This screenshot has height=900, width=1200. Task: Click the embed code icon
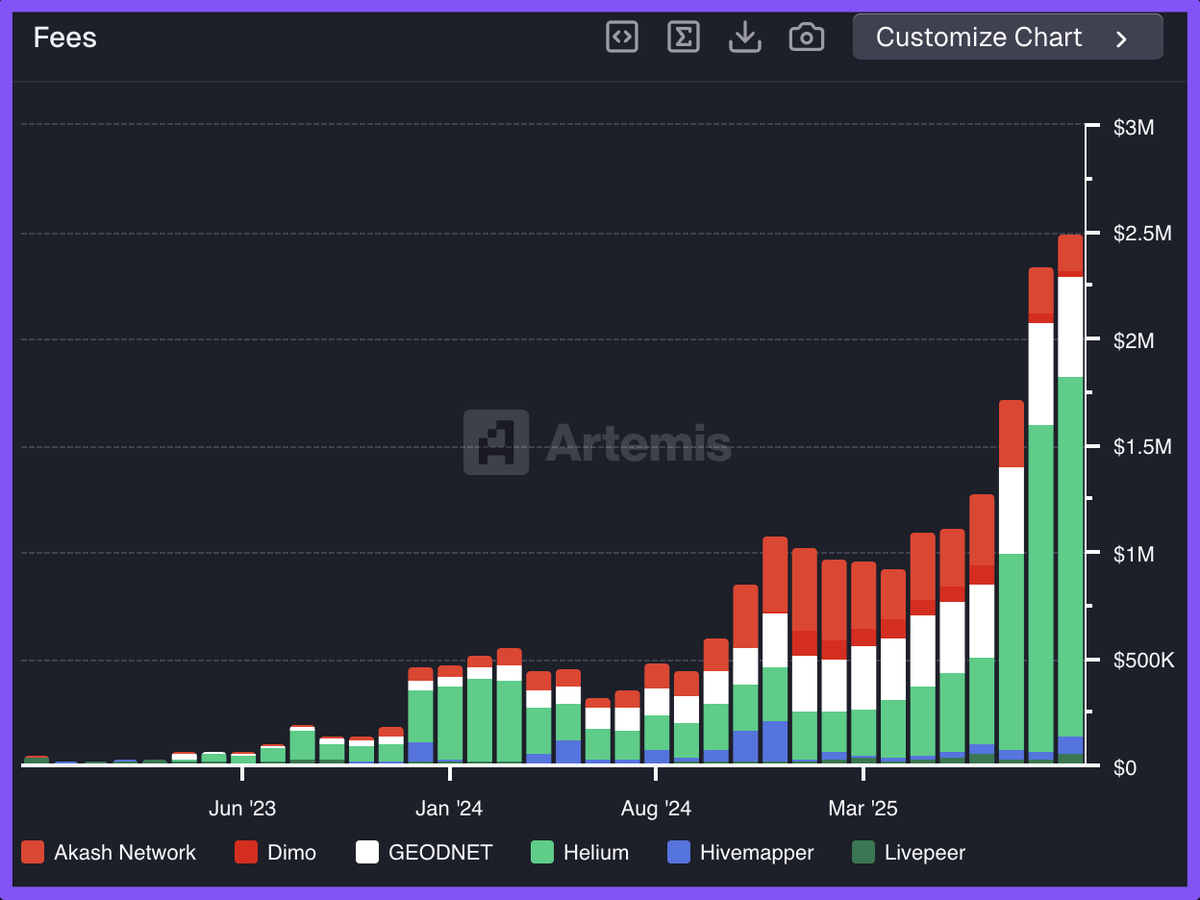[x=622, y=38]
